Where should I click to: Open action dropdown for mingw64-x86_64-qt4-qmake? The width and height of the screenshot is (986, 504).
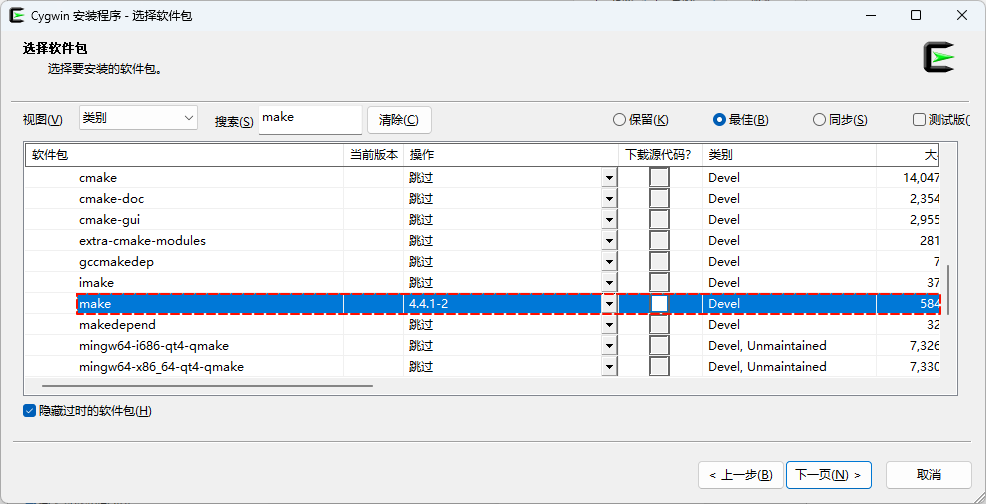click(x=609, y=366)
